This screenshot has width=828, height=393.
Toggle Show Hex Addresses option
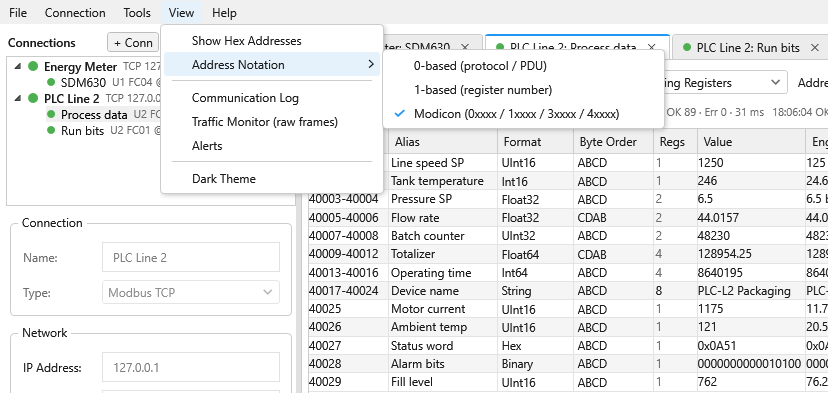(272, 41)
